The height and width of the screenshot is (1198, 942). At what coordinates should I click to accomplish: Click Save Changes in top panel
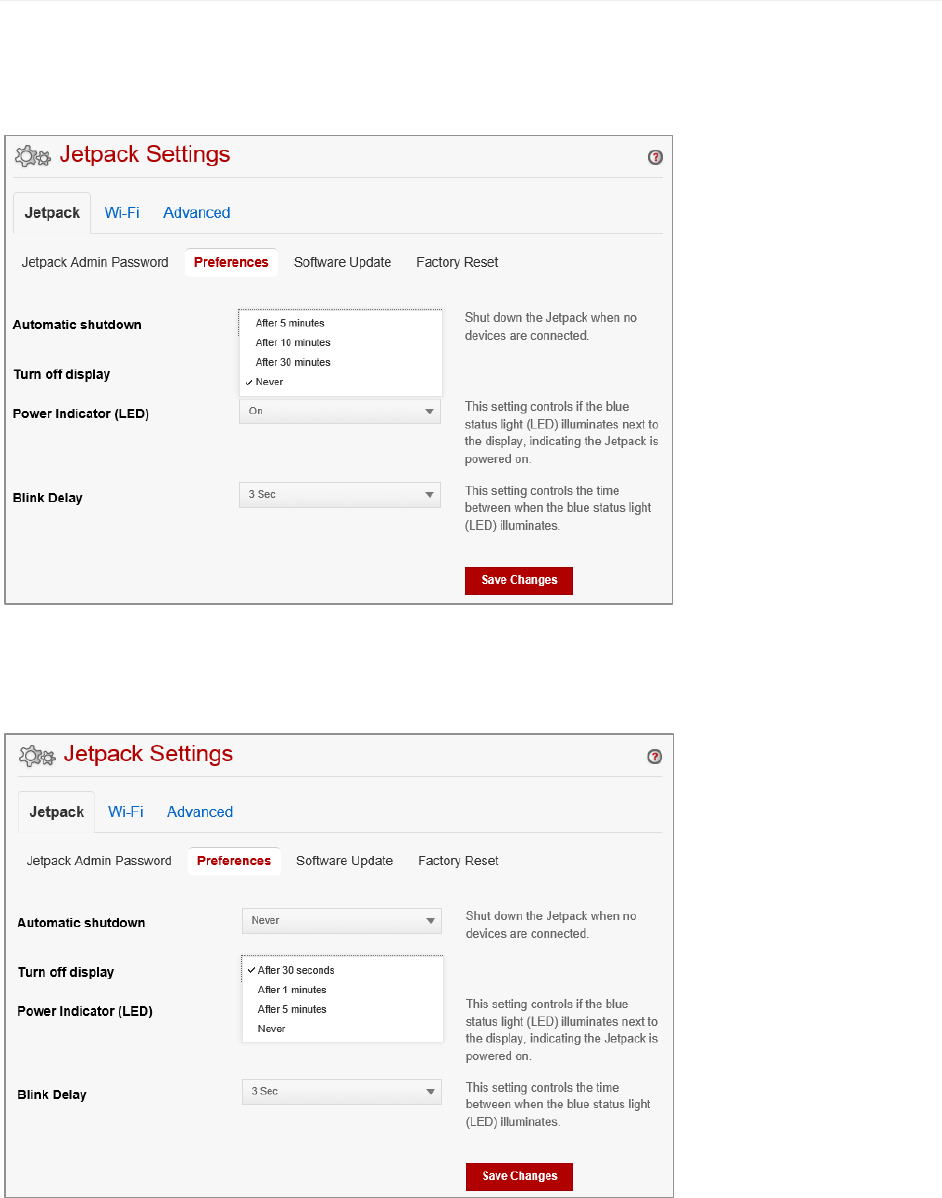point(519,580)
